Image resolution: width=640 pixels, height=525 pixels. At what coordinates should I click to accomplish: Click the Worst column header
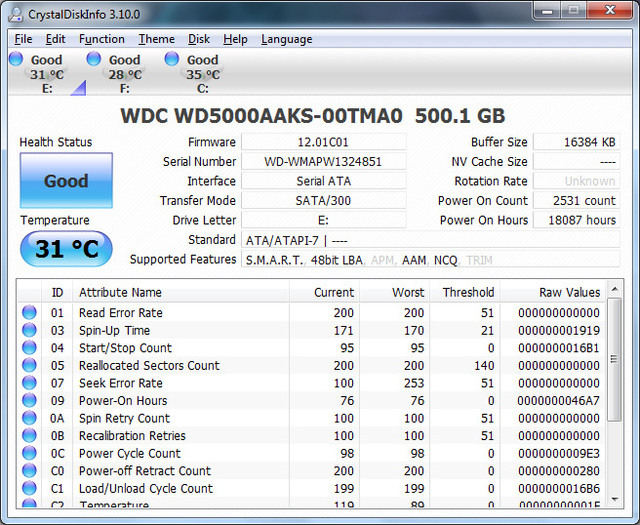click(394, 292)
